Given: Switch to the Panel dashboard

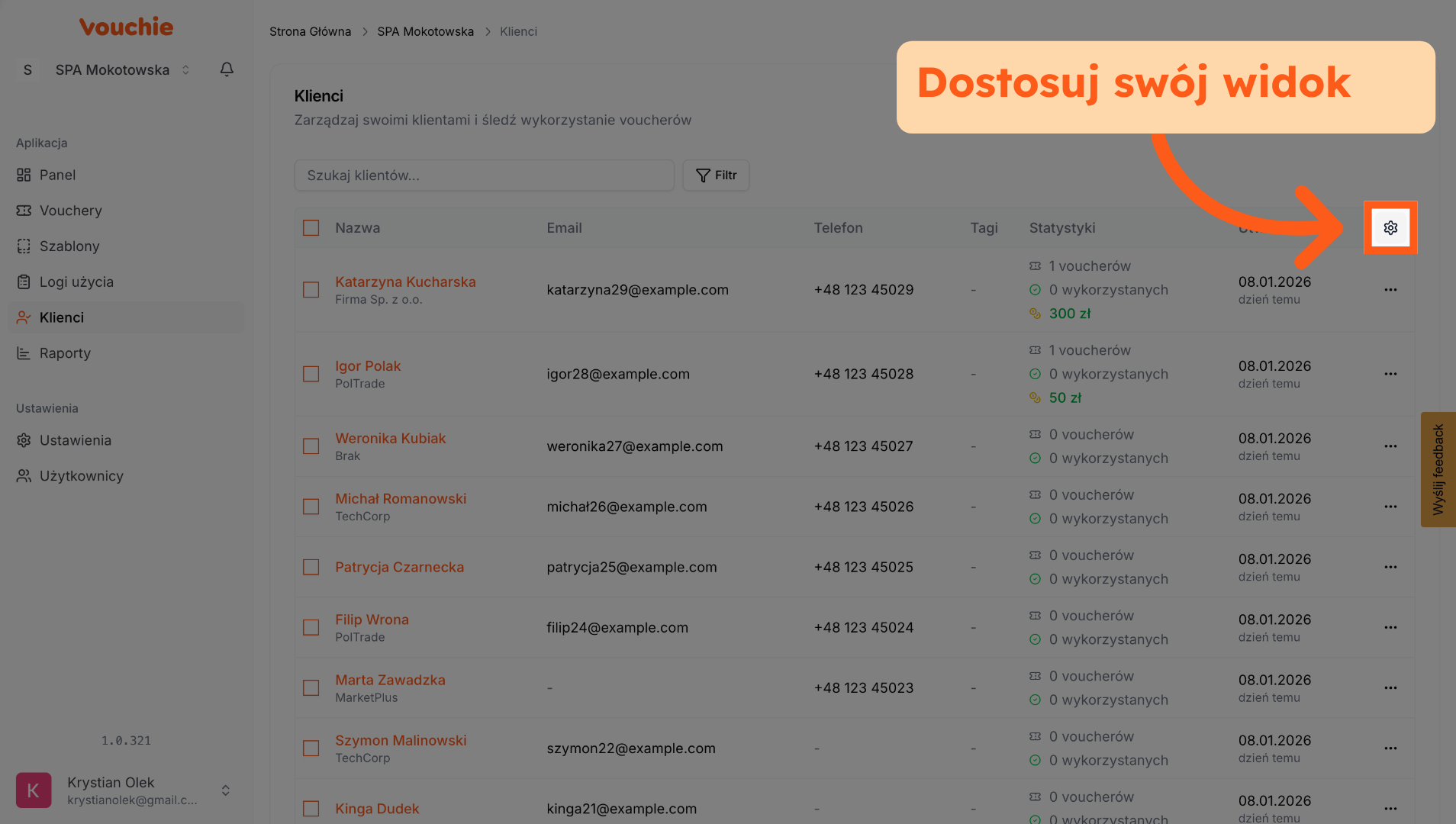Looking at the screenshot, I should pyautogui.click(x=57, y=175).
